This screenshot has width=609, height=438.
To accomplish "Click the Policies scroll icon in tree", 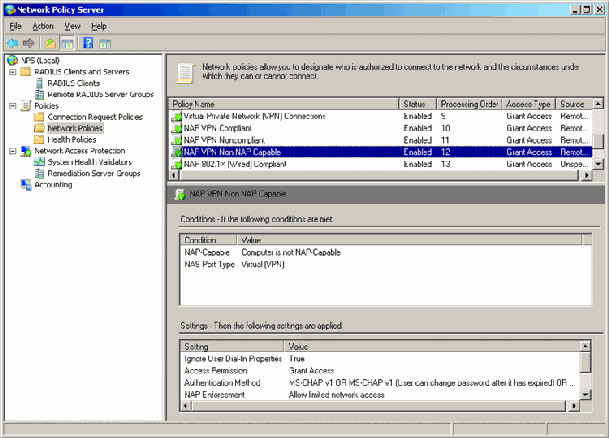I will pos(26,105).
